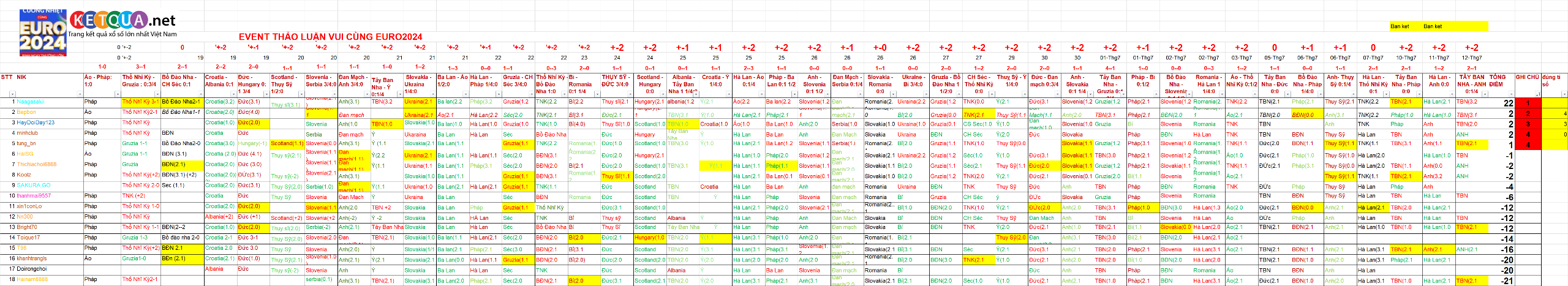The height and width of the screenshot is (286, 1568).
Task: Open the TỔNG ĐIỂM column filter
Action: (1511, 94)
